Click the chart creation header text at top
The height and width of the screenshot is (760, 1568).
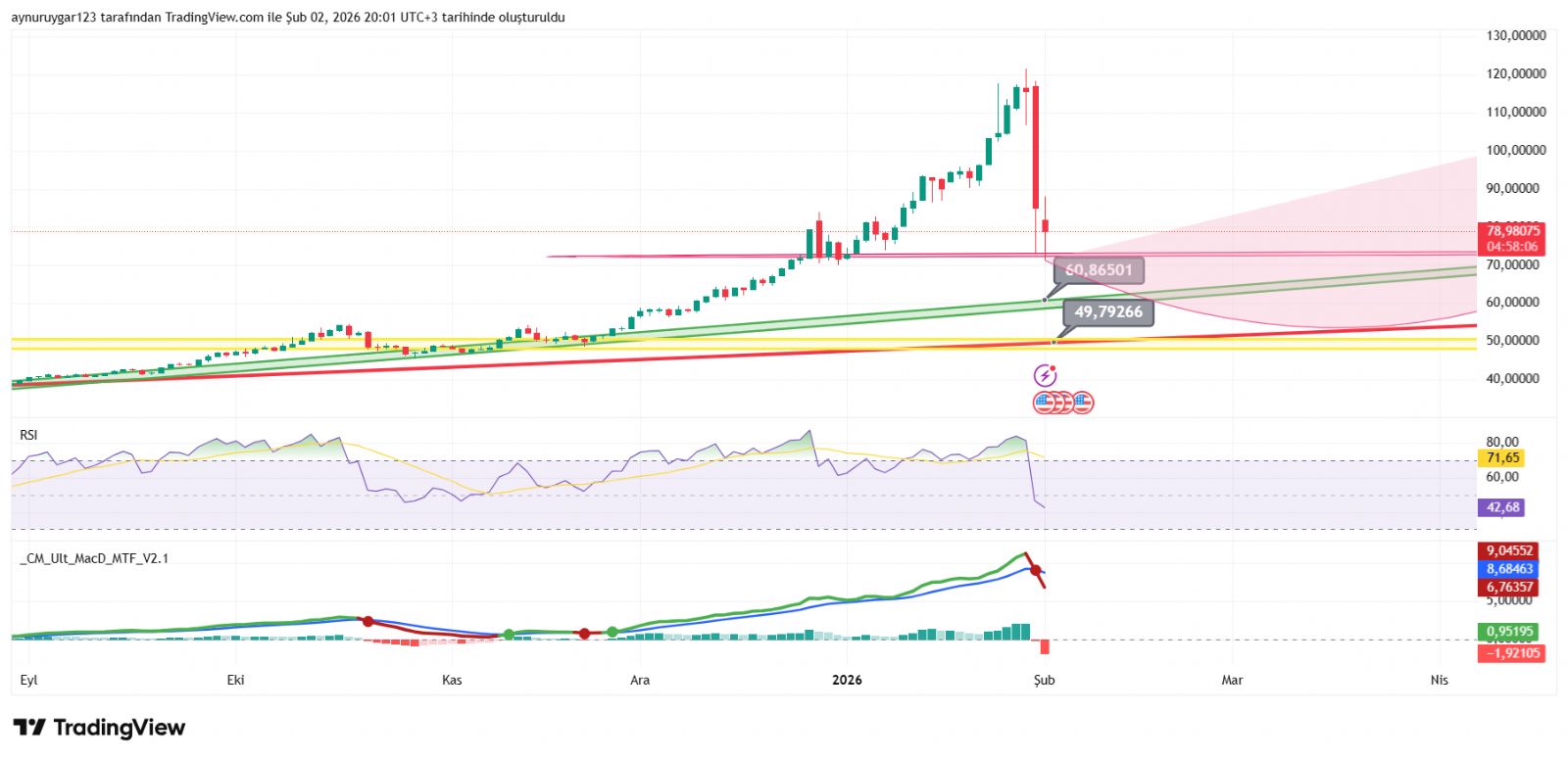(x=288, y=18)
